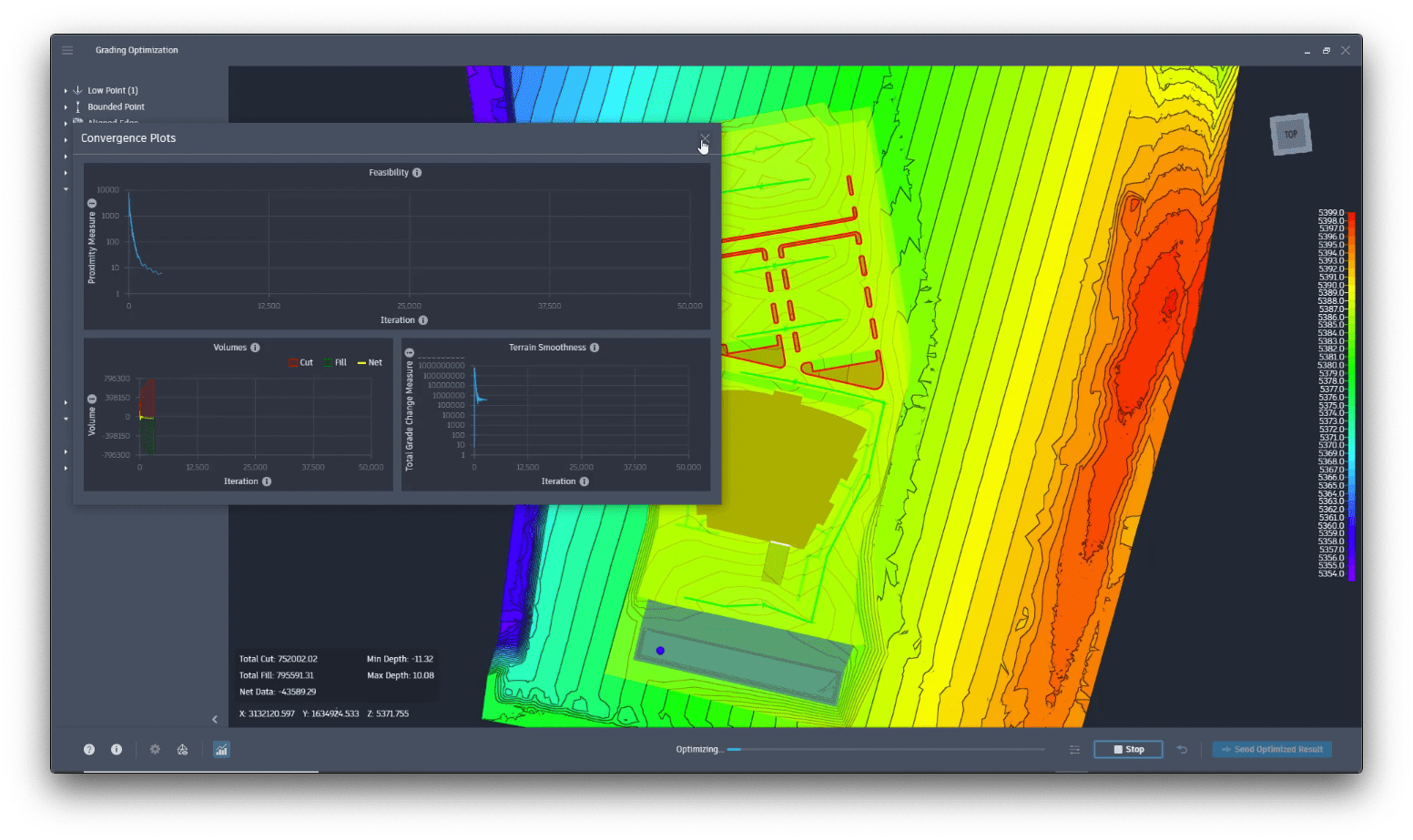Image resolution: width=1413 pixels, height=840 pixels.
Task: Click the Total Cut value text
Action: pyautogui.click(x=279, y=659)
